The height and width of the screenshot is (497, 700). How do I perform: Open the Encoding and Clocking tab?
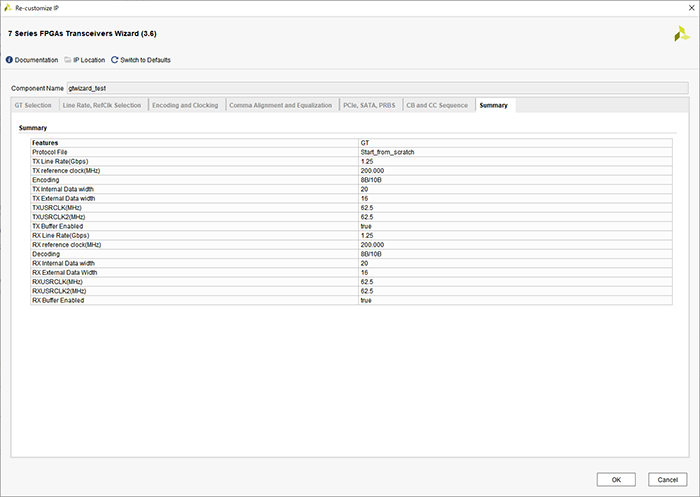(x=185, y=105)
